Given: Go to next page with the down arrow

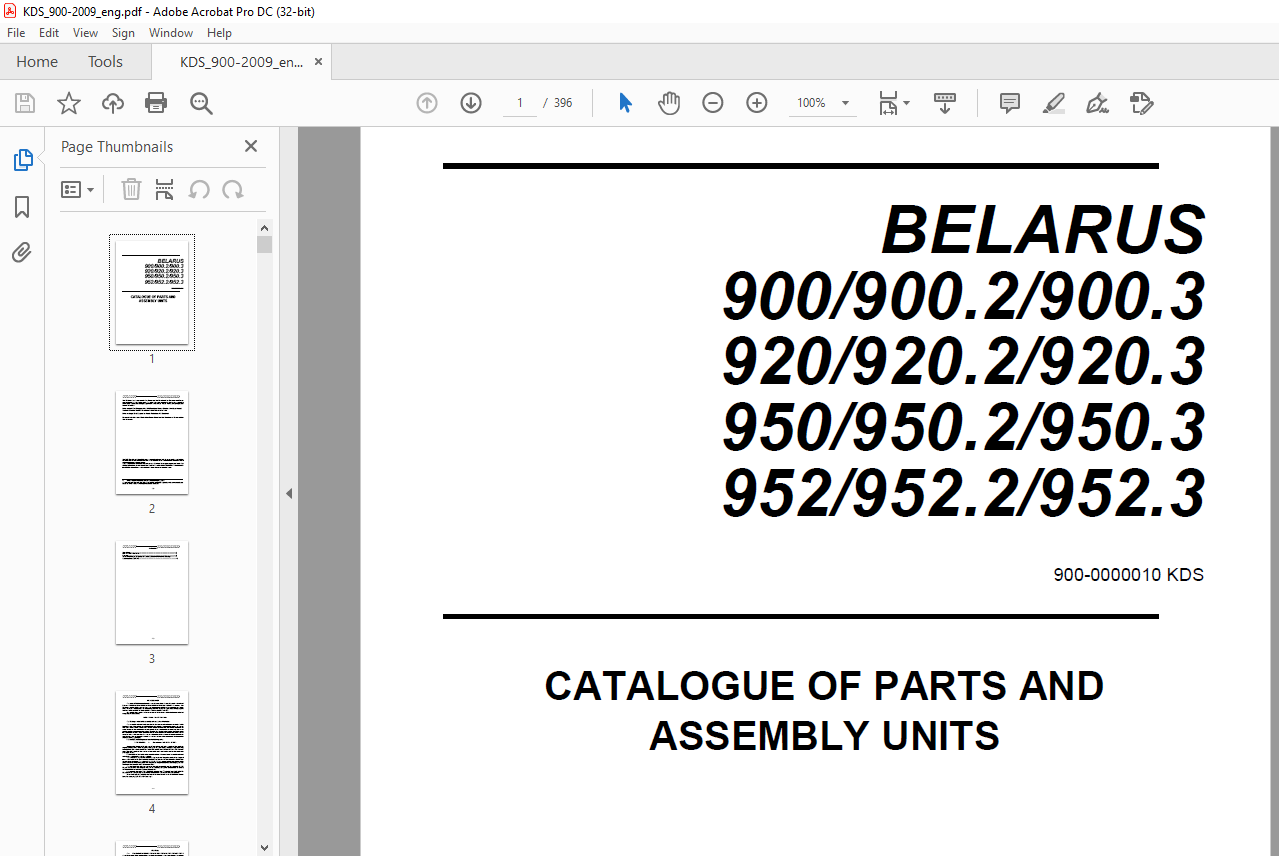Looking at the screenshot, I should pos(471,103).
